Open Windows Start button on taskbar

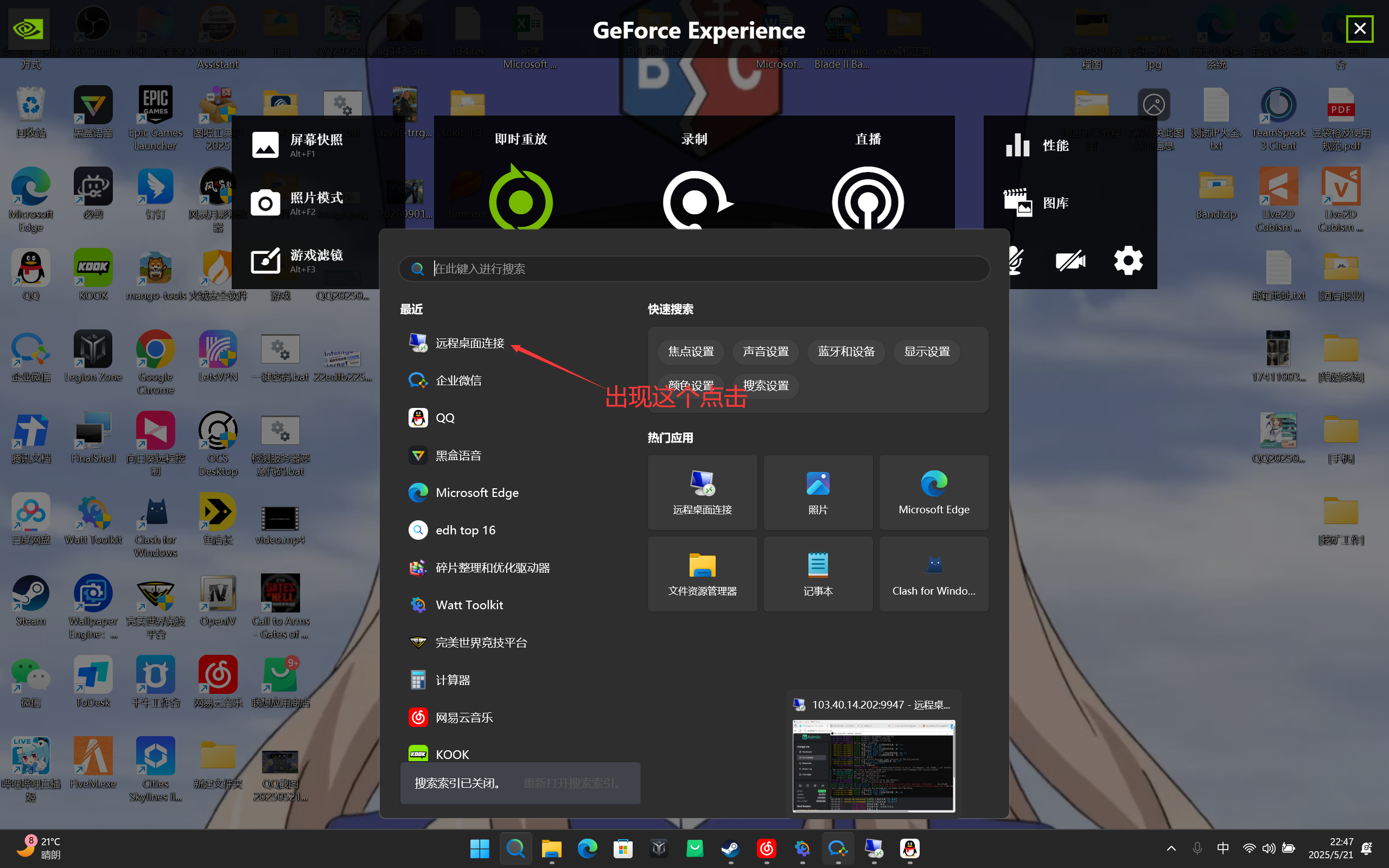479,848
